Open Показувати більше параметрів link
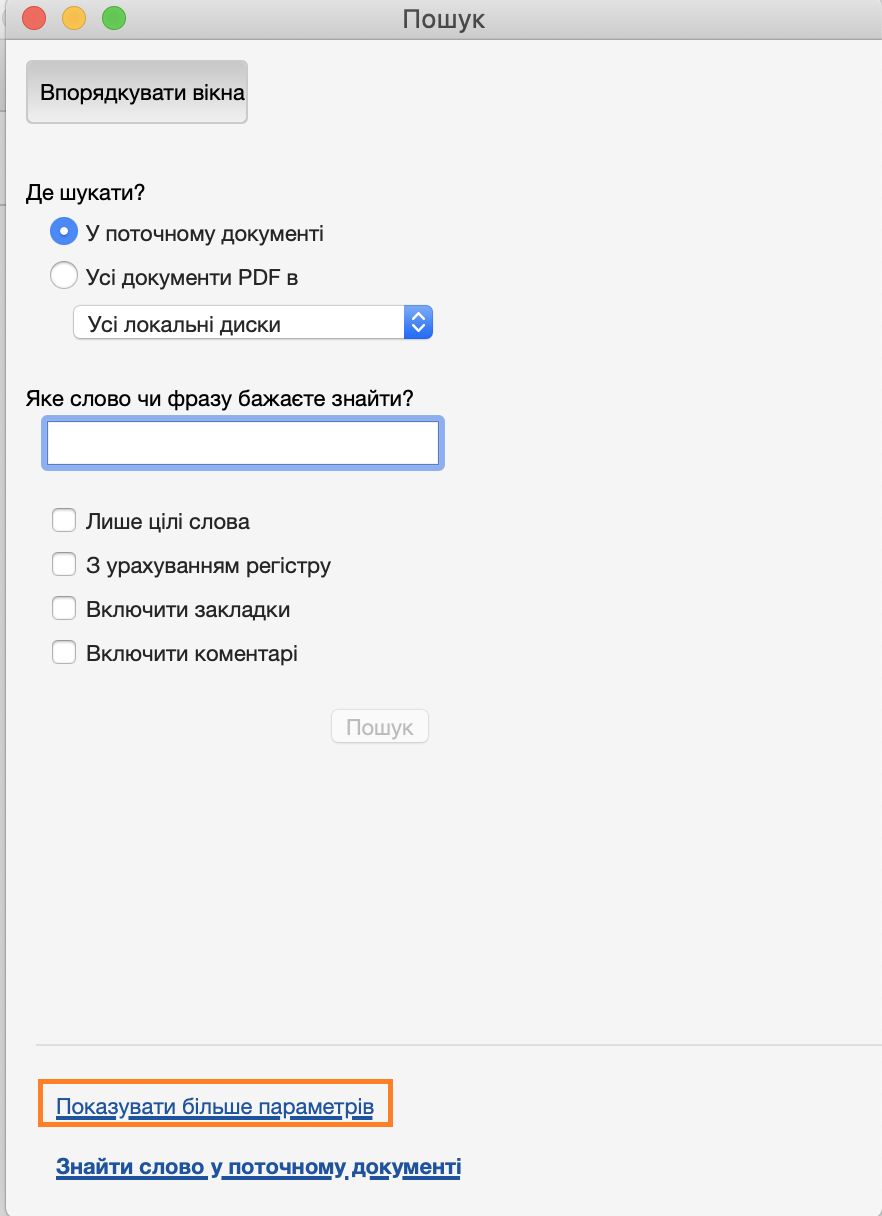882x1216 pixels. (x=215, y=1107)
